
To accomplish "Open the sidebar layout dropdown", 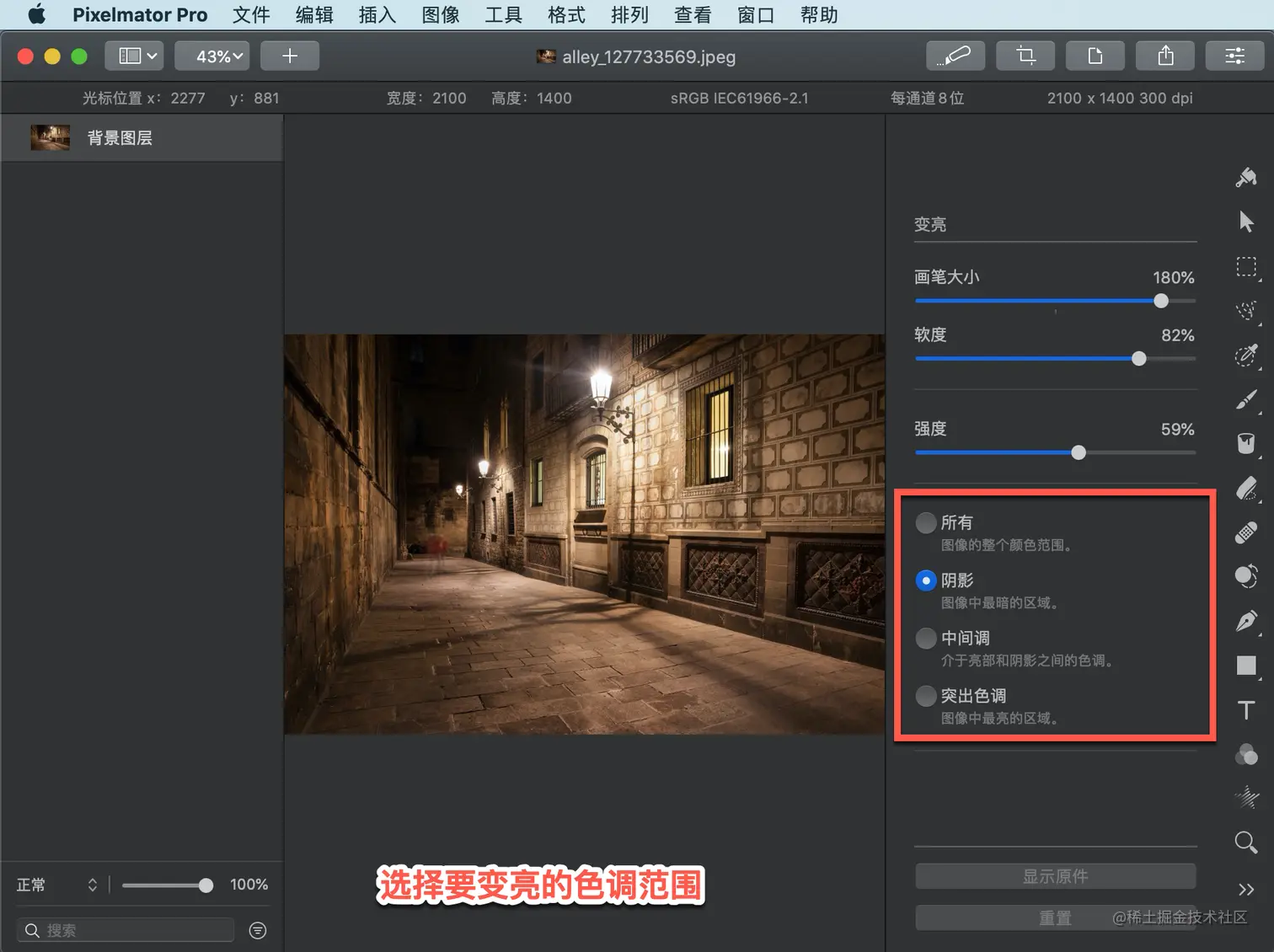I will coord(135,56).
